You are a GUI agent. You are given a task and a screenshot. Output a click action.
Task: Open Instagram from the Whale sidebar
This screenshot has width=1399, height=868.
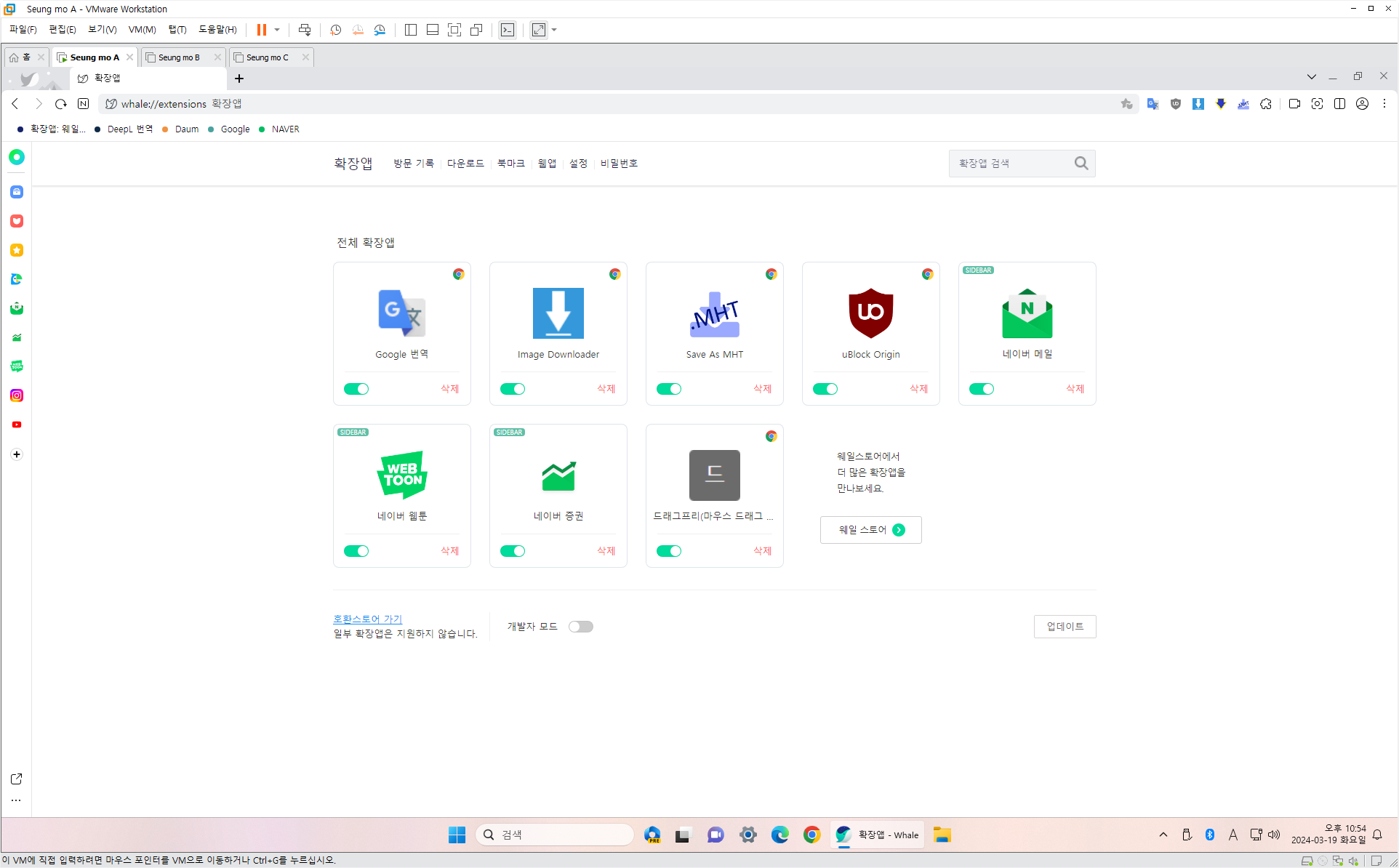[x=17, y=395]
